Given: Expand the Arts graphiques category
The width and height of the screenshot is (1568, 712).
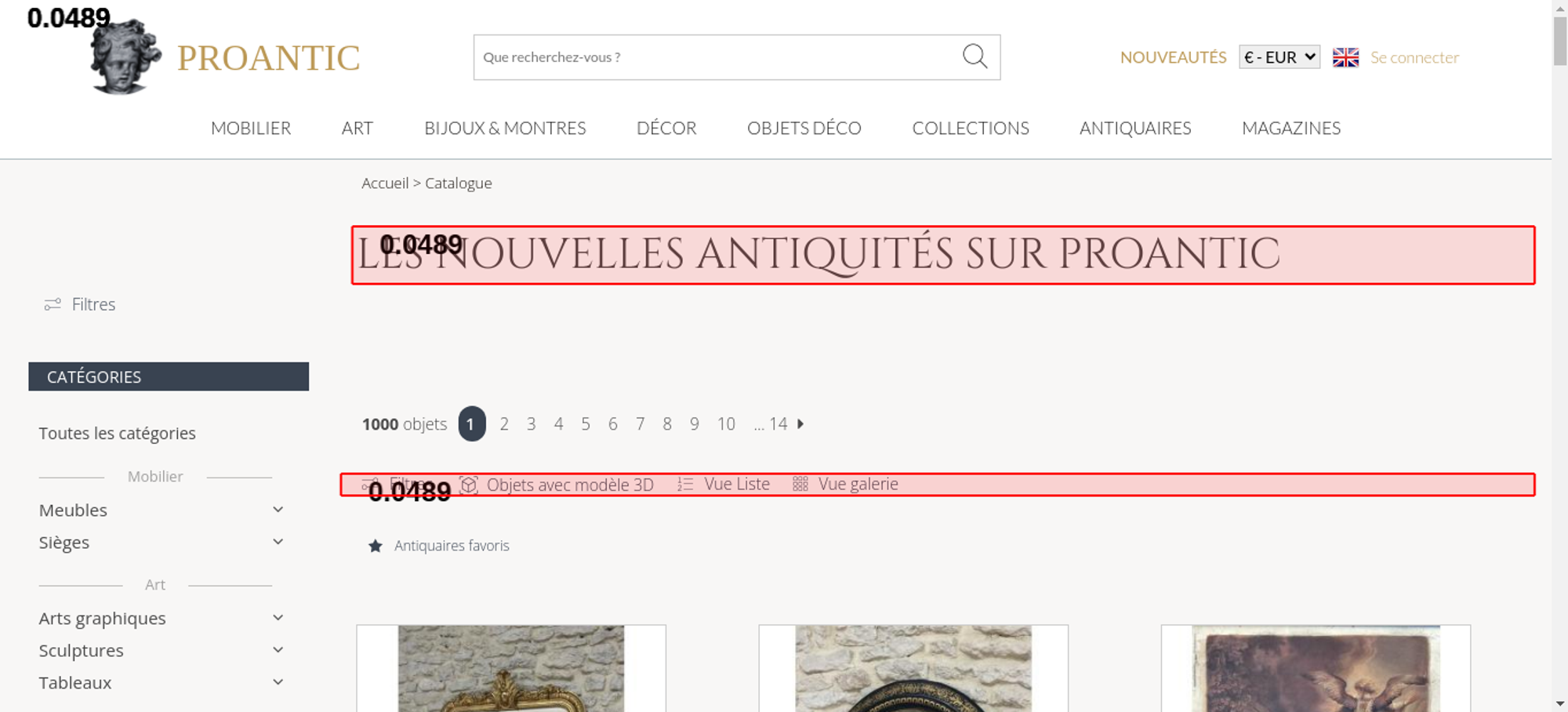Looking at the screenshot, I should pos(278,618).
